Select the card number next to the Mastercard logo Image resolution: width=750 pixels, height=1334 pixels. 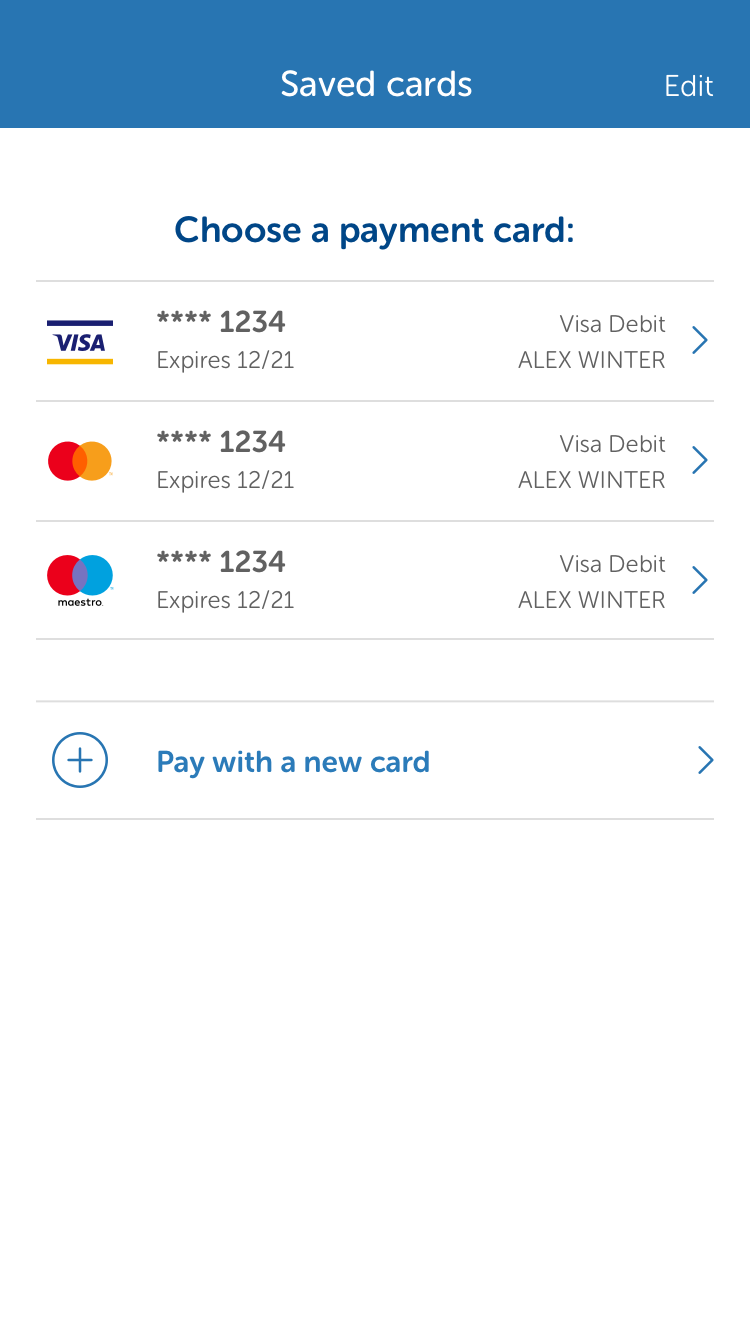pyautogui.click(x=221, y=442)
